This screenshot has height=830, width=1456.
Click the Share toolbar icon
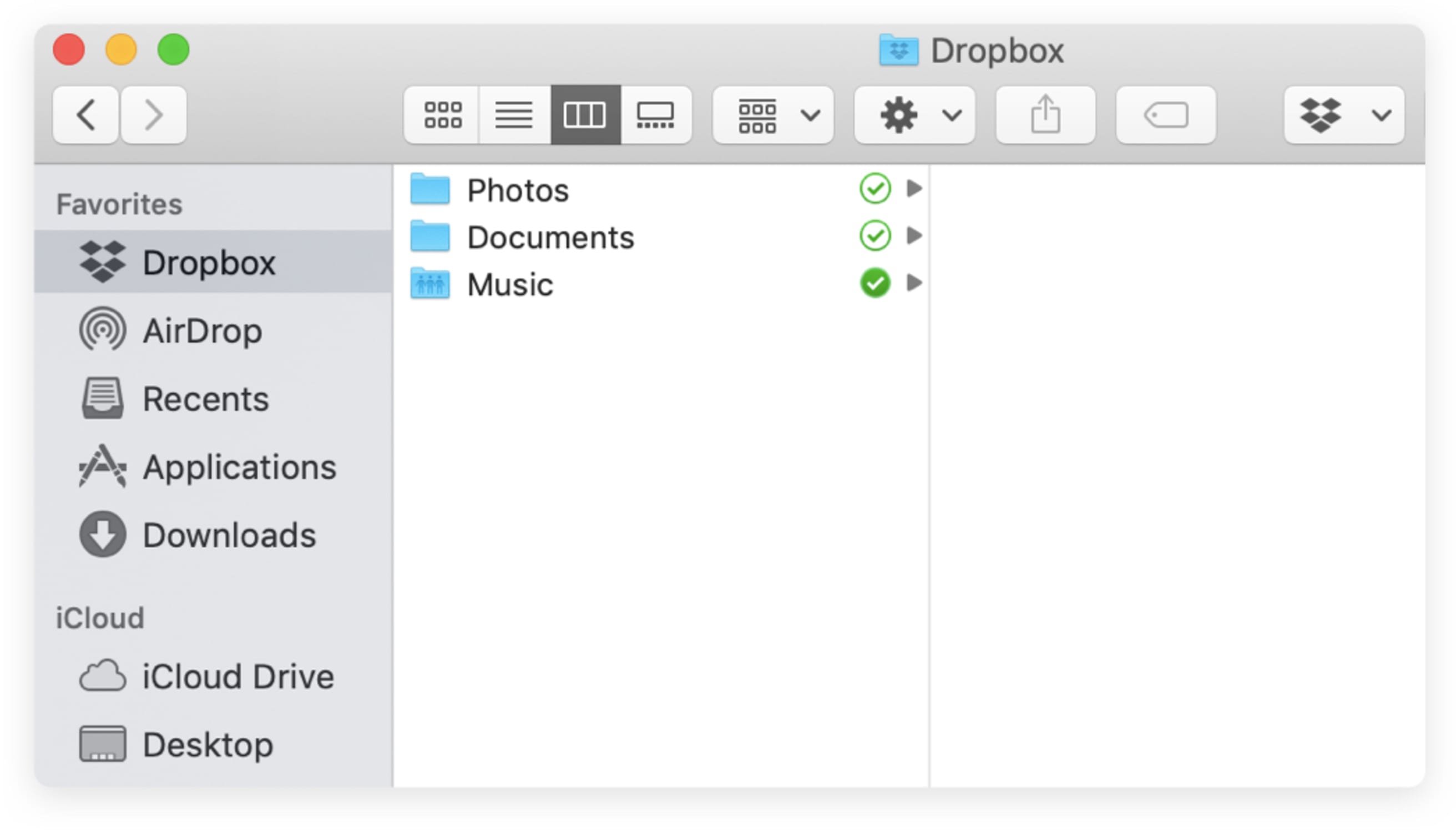tap(1045, 114)
